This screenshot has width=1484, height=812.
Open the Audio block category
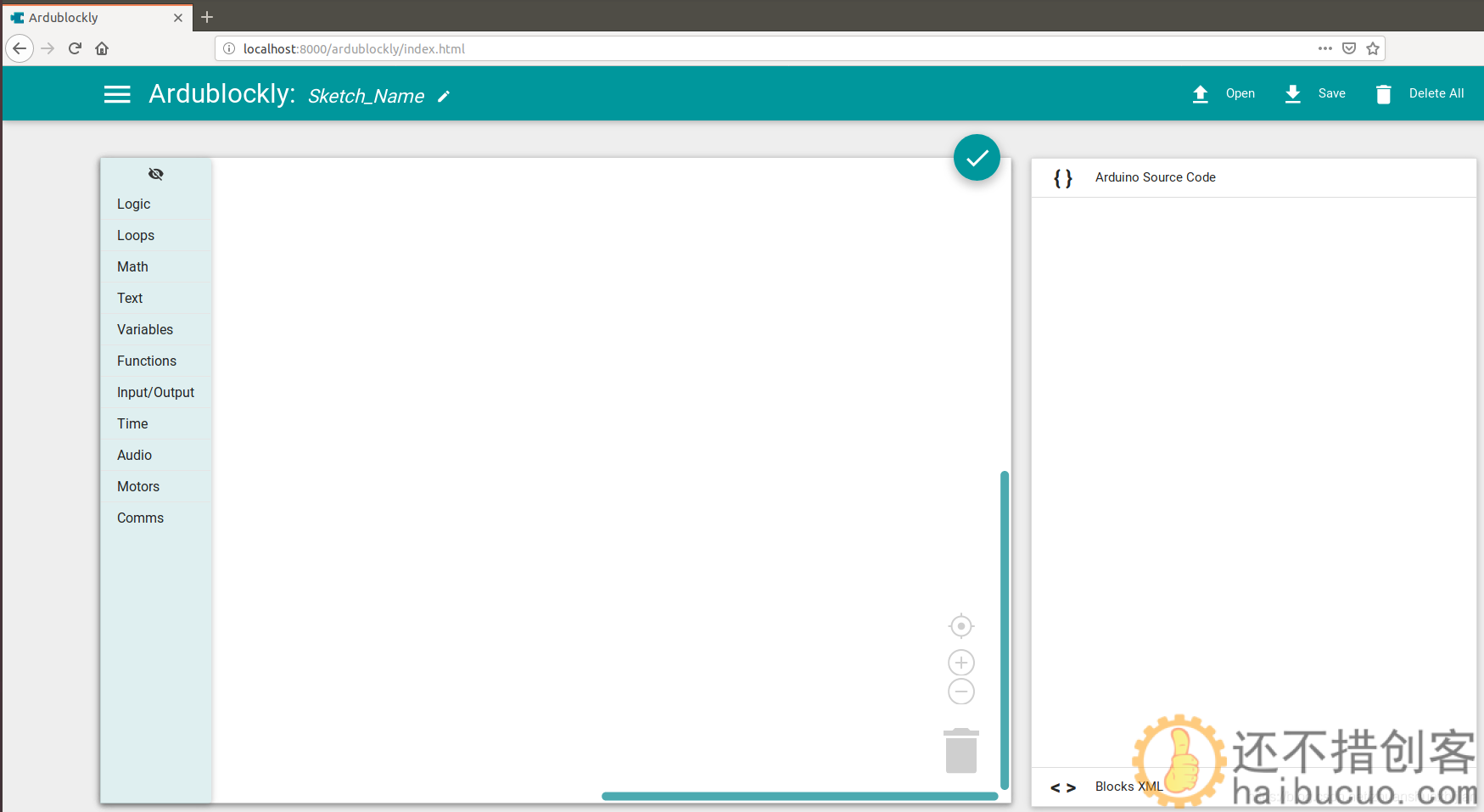pos(156,456)
